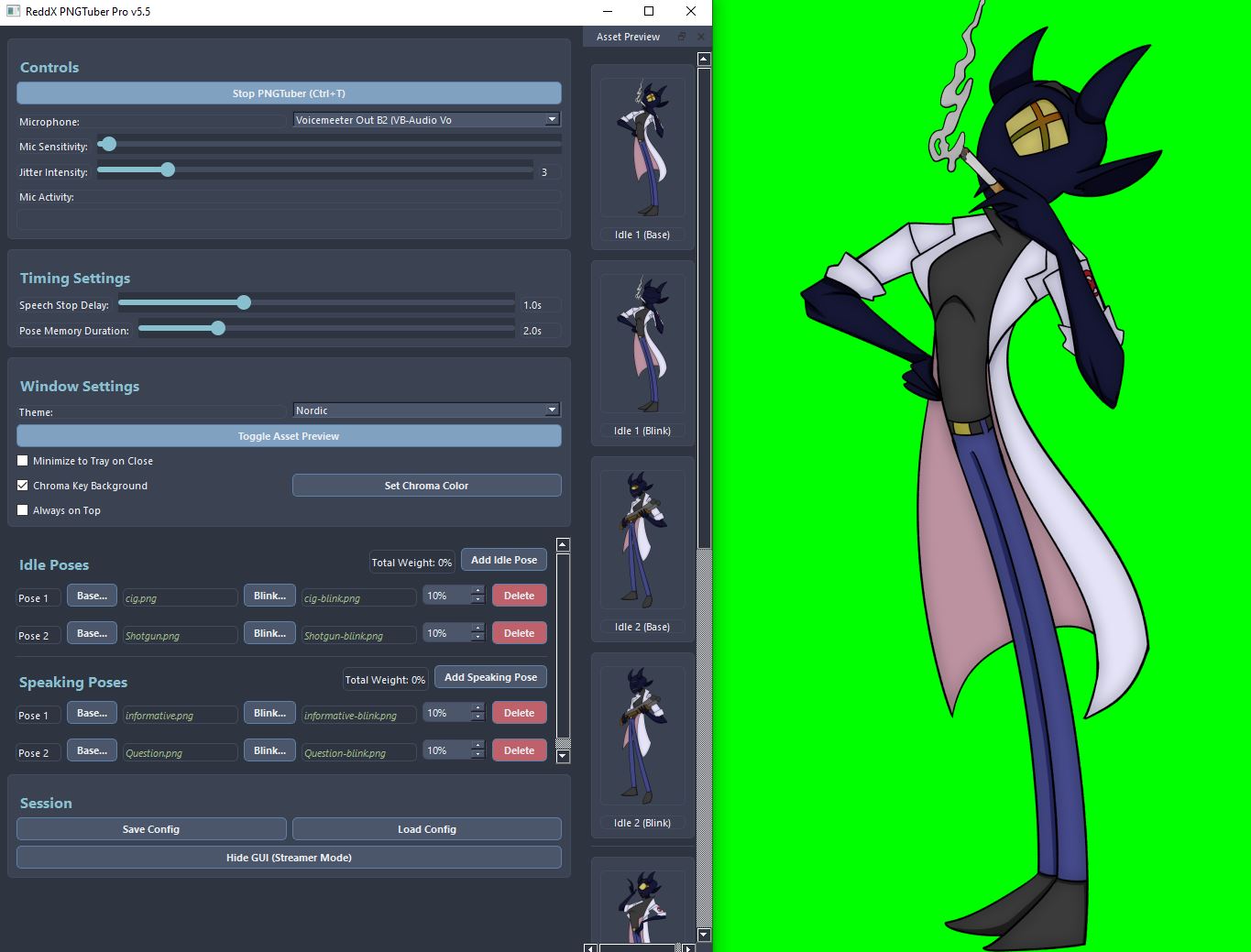Click the Jitter Intensity slider handle
Image resolution: width=1251 pixels, height=952 pixels.
tap(168, 170)
